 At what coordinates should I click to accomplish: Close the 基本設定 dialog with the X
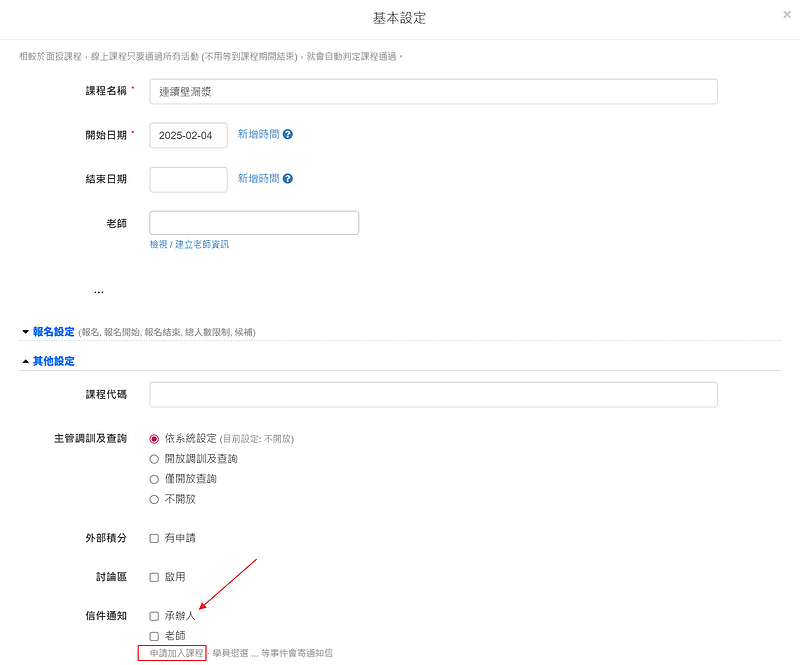[x=787, y=15]
